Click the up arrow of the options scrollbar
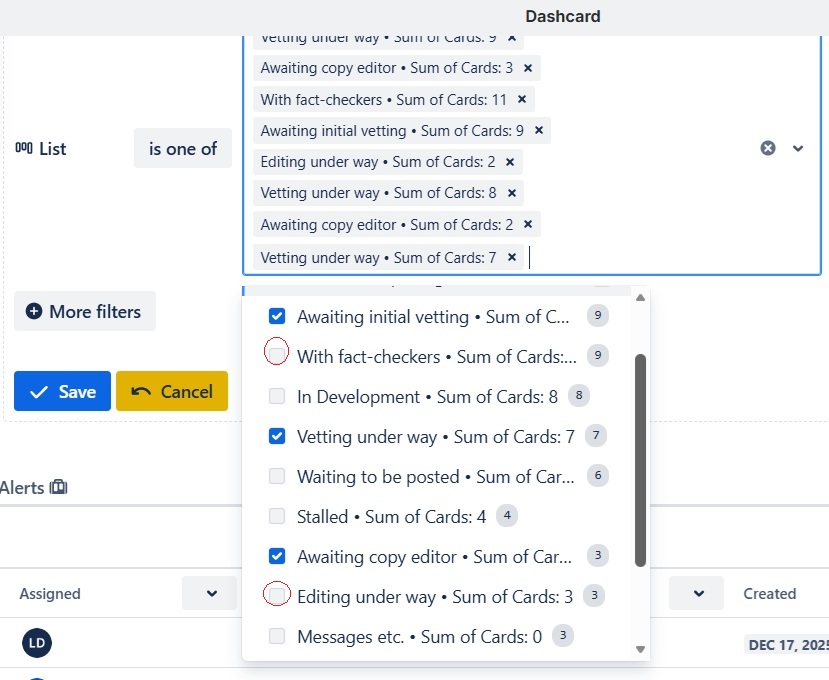Viewport: 829px width, 680px height. [x=640, y=298]
